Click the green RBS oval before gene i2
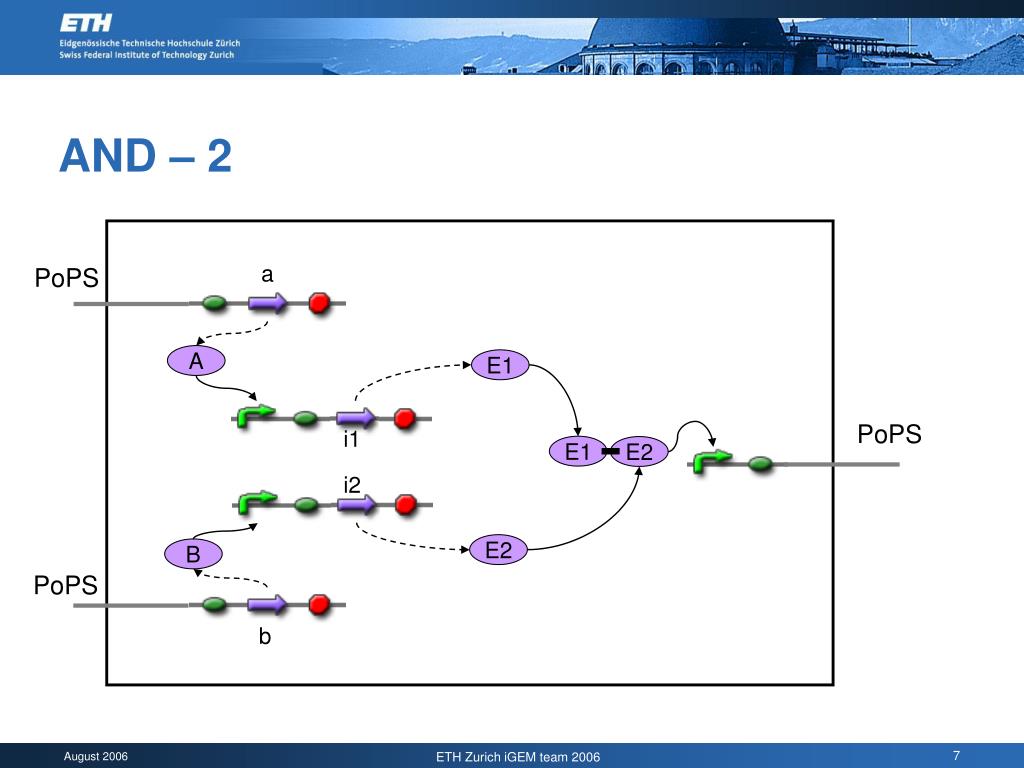Screen dimensions: 1024x768 pos(306,504)
